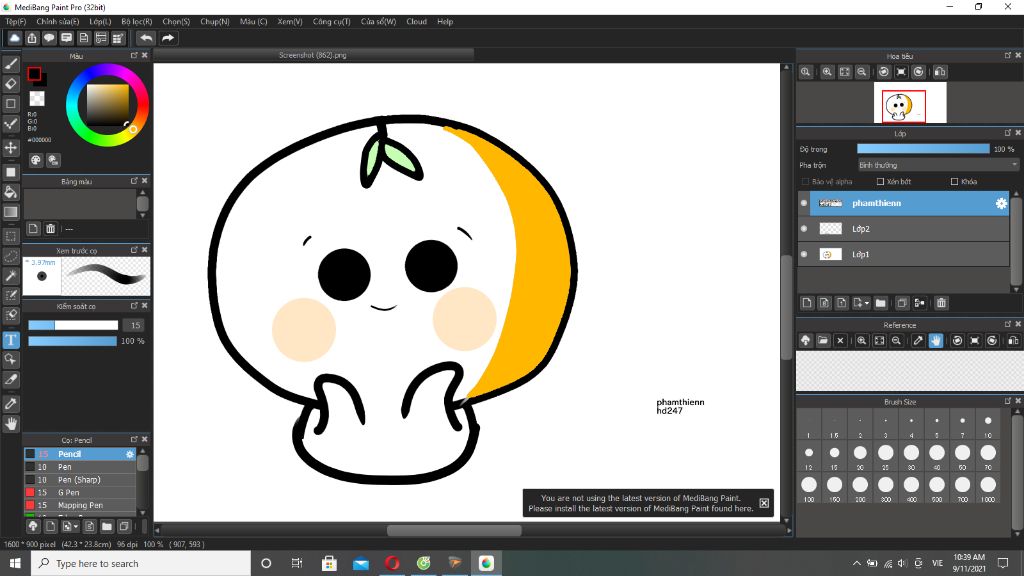Hide the Lớp1 layer
Viewport: 1024px width, 576px height.
tap(804, 254)
